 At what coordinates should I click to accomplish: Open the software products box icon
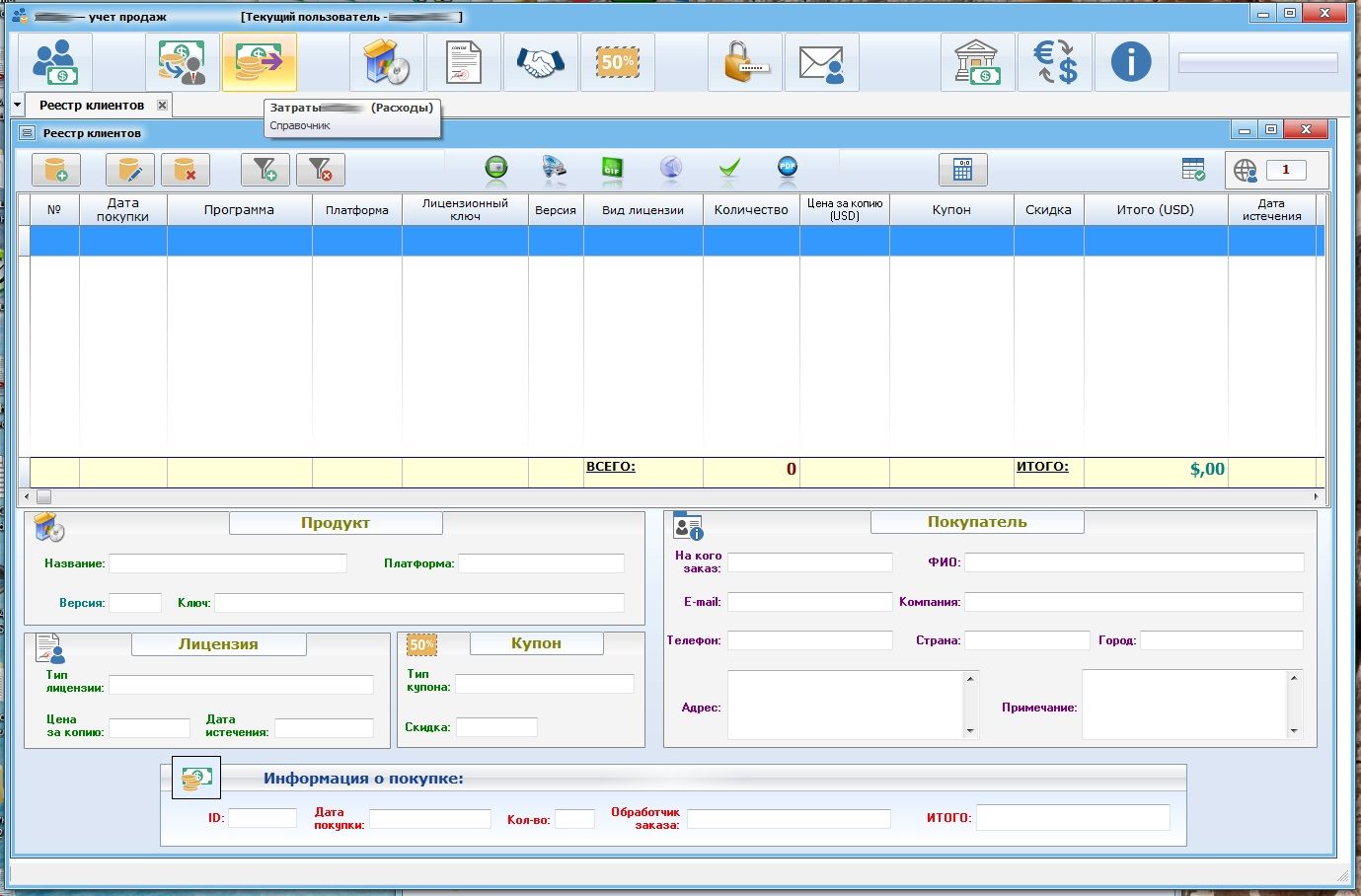click(x=387, y=62)
